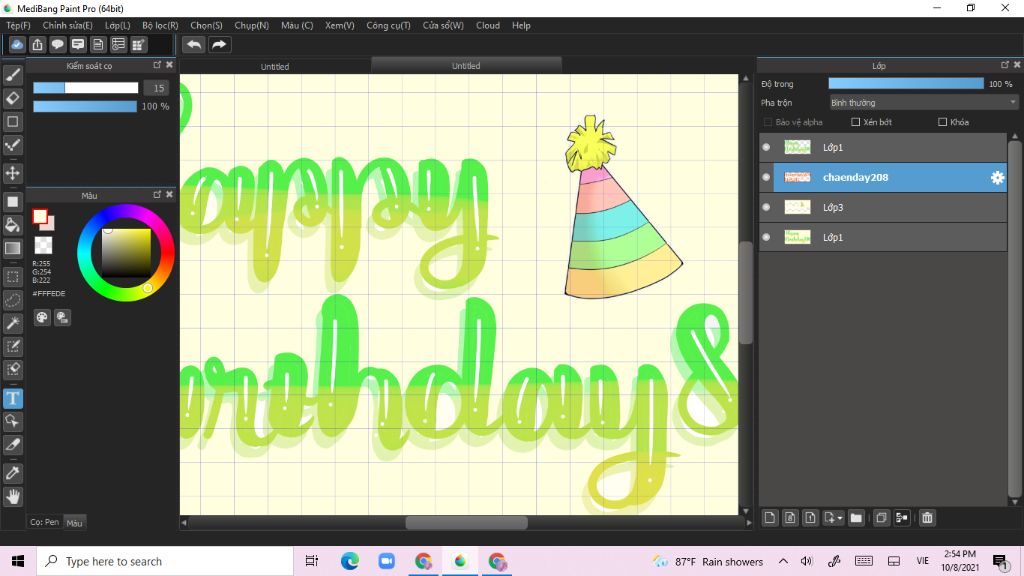Screen dimensions: 1024x576
Task: Enable the Xén bớt clipping checkbox
Action: pos(856,122)
